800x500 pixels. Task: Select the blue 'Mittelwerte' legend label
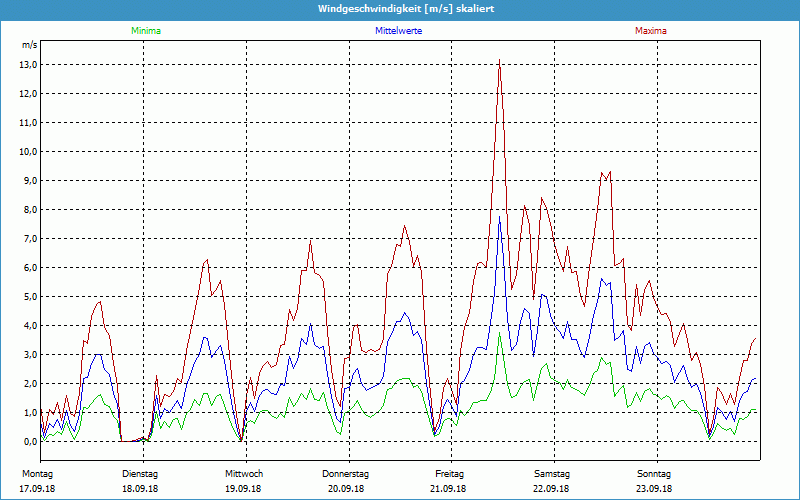pos(398,31)
